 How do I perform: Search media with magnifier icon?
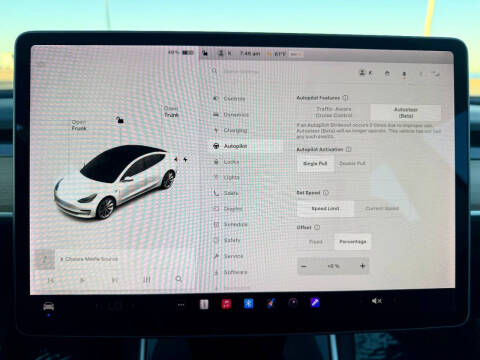[179, 279]
